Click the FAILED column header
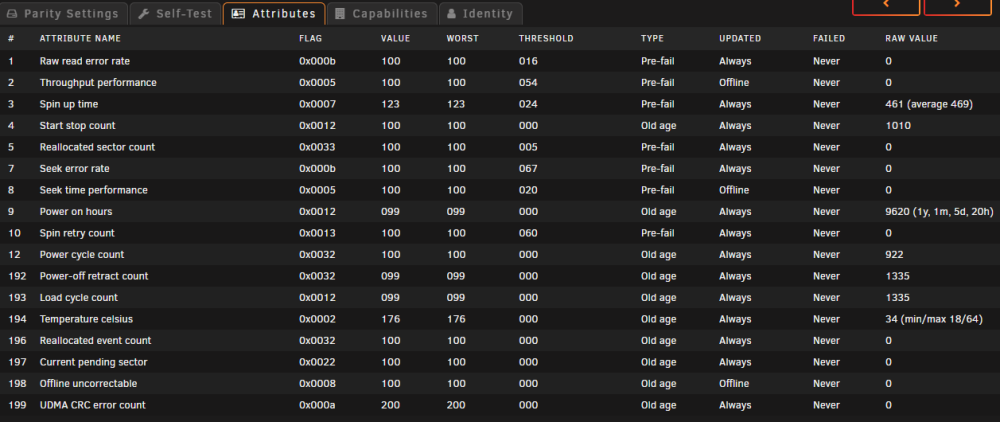The image size is (1000, 422). coord(828,38)
